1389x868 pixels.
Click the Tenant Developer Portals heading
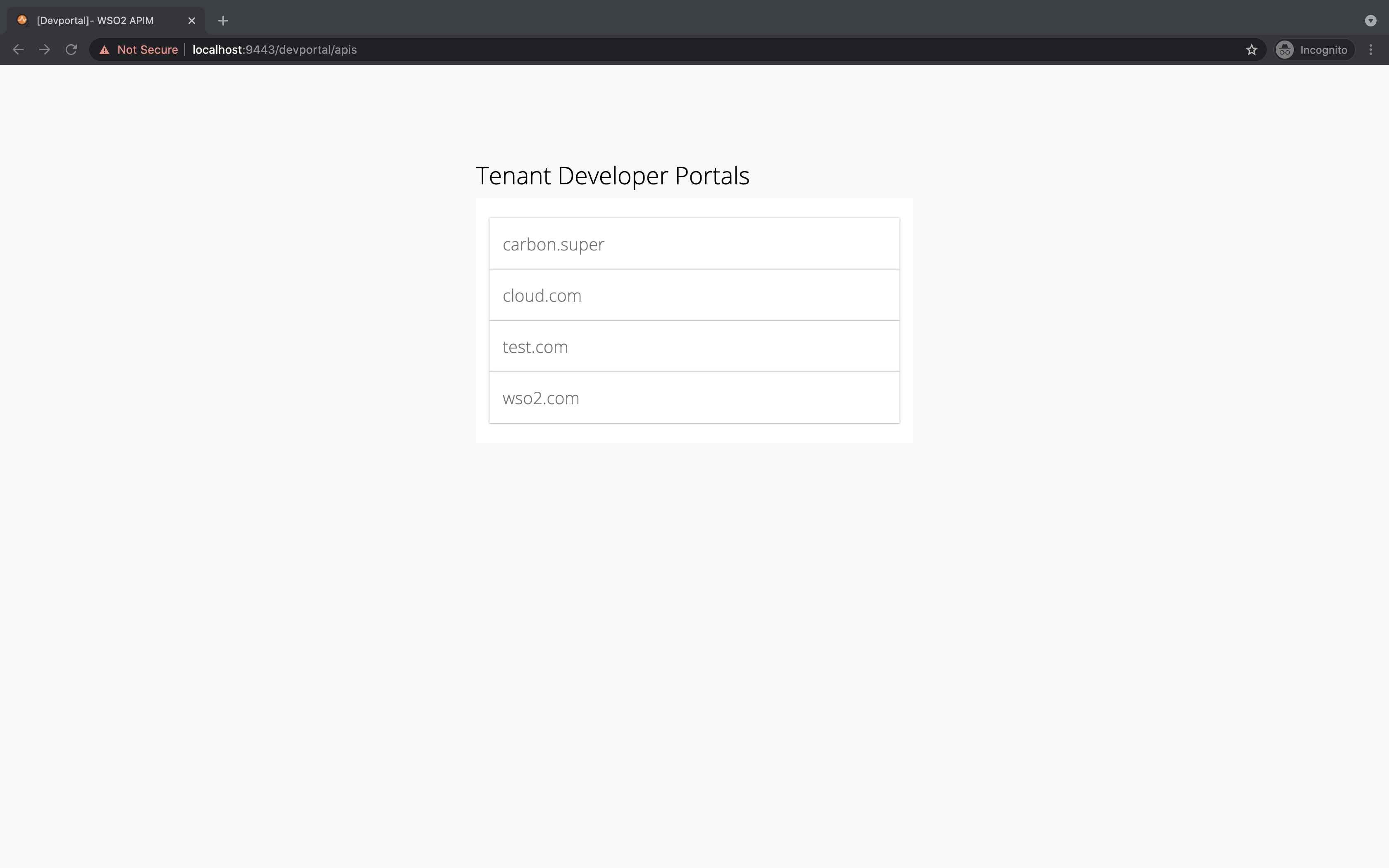[612, 176]
